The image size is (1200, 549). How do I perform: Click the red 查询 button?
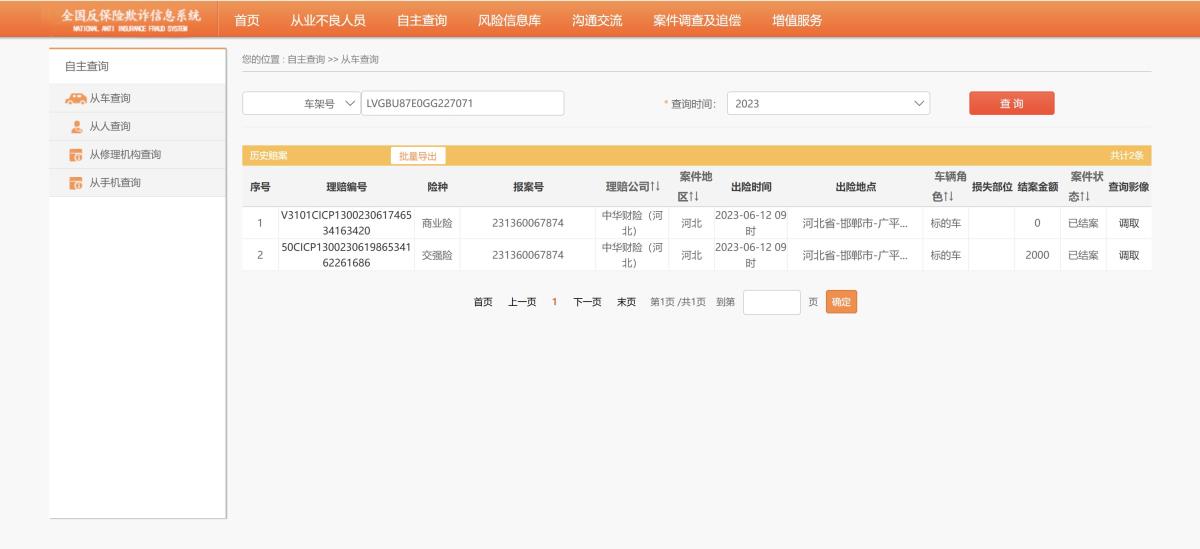pyautogui.click(x=1011, y=103)
